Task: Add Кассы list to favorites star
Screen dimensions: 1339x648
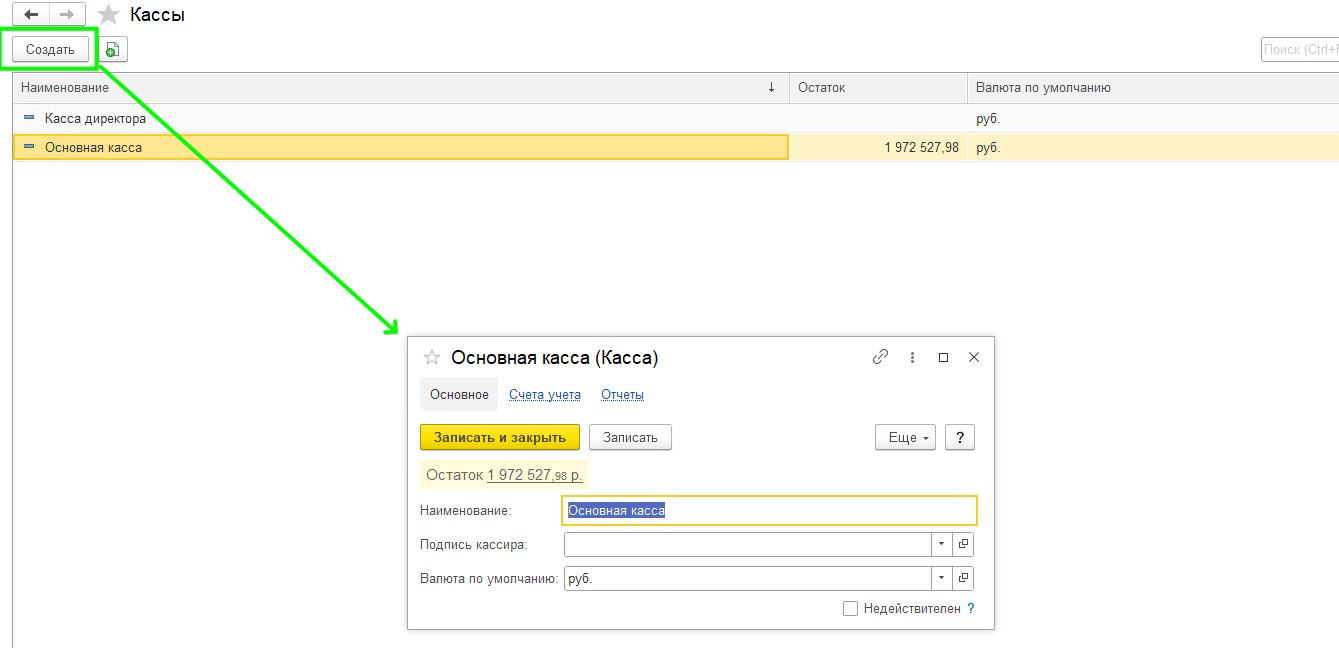Action: point(108,15)
